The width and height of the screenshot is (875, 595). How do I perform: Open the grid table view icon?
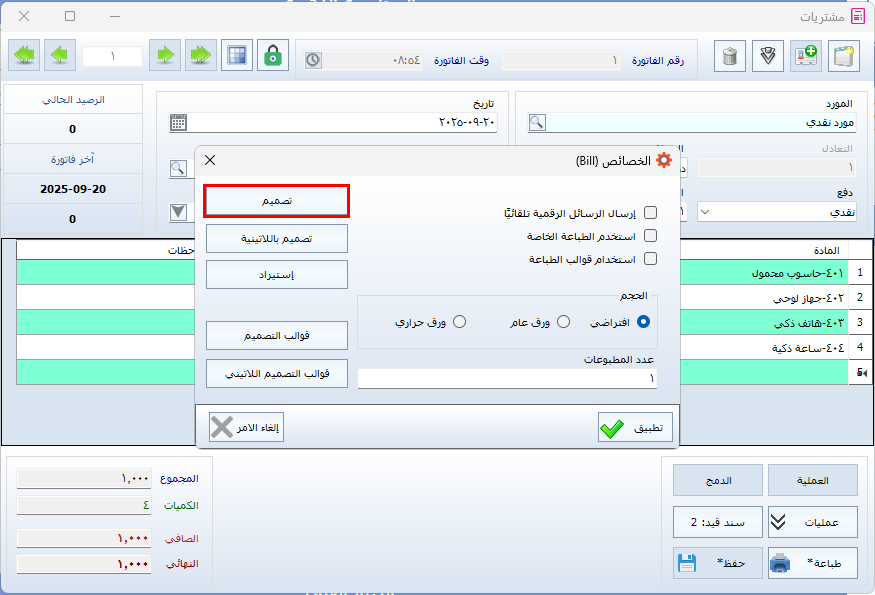click(236, 56)
